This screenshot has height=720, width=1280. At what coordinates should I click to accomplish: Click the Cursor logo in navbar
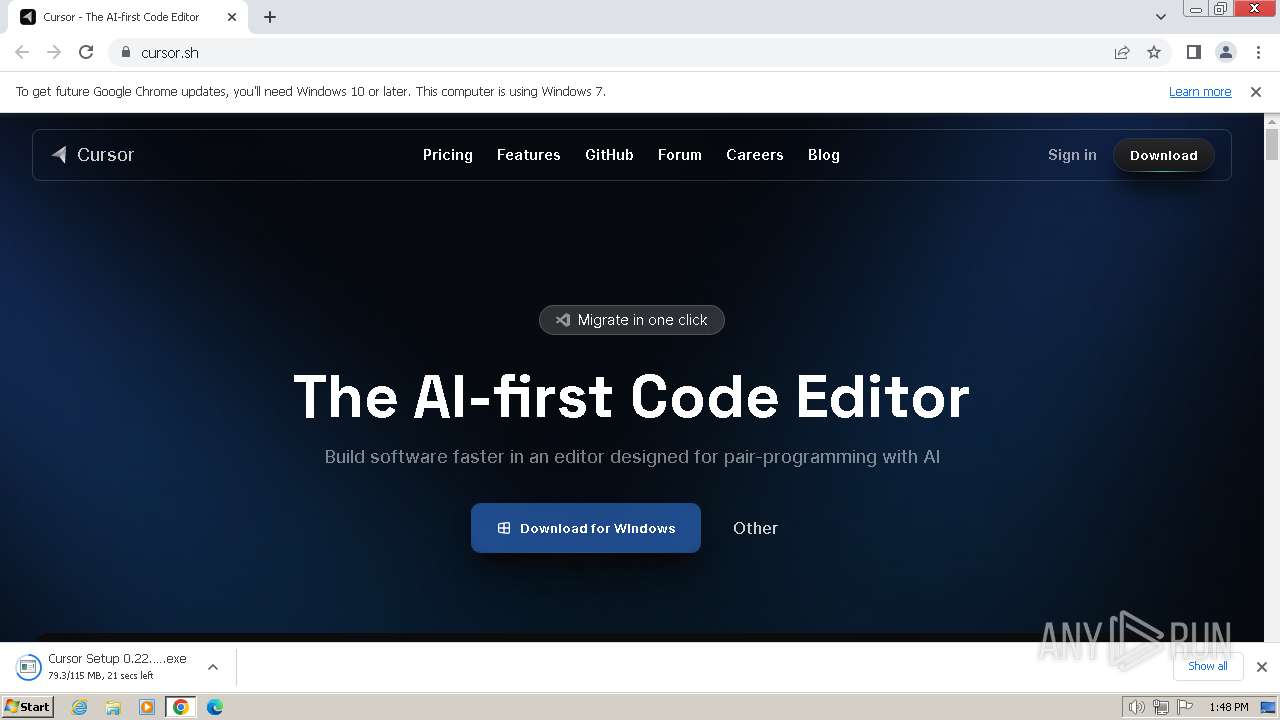click(x=92, y=155)
